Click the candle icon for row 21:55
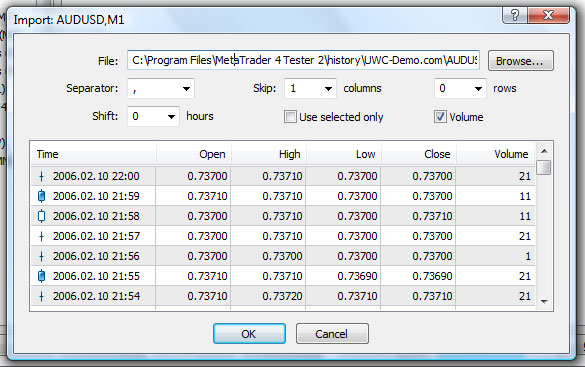This screenshot has height=367, width=585. pos(41,276)
